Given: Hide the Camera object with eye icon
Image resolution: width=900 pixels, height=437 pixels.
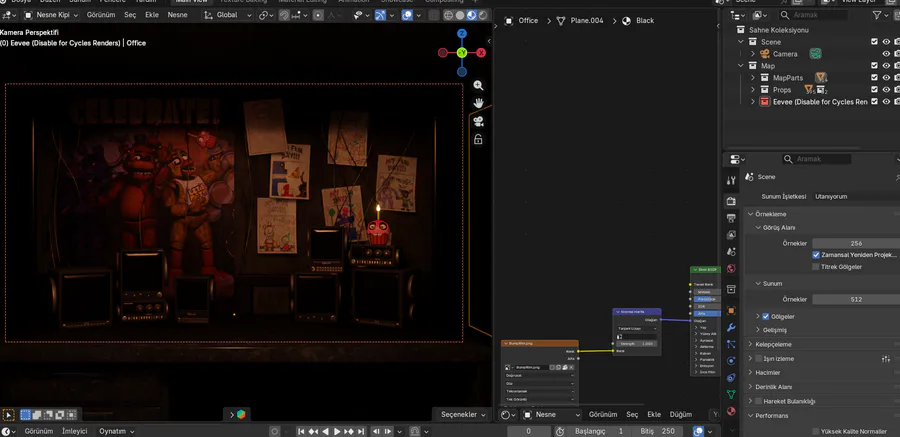Looking at the screenshot, I should 886,54.
